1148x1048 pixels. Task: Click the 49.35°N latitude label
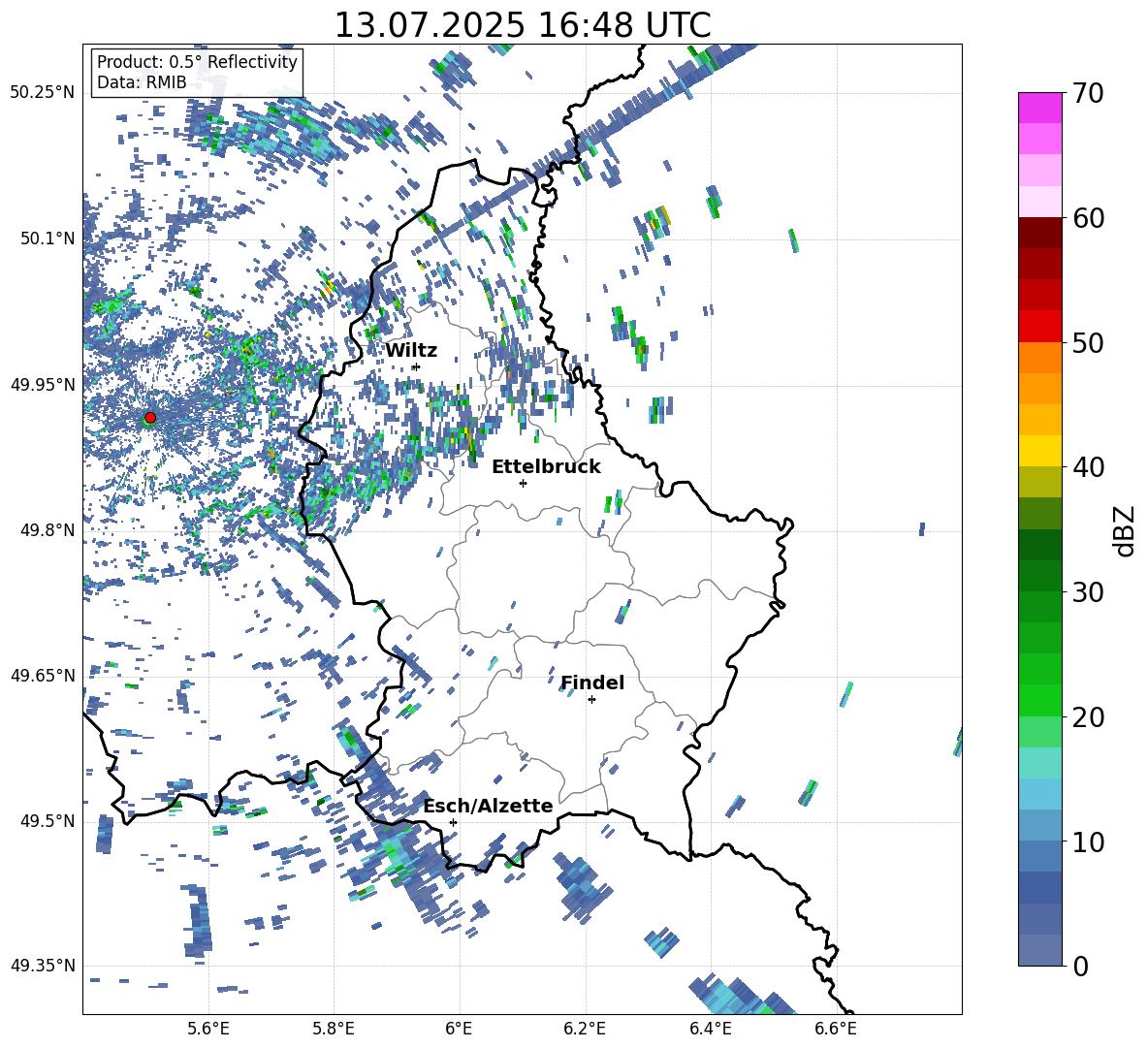(x=43, y=966)
